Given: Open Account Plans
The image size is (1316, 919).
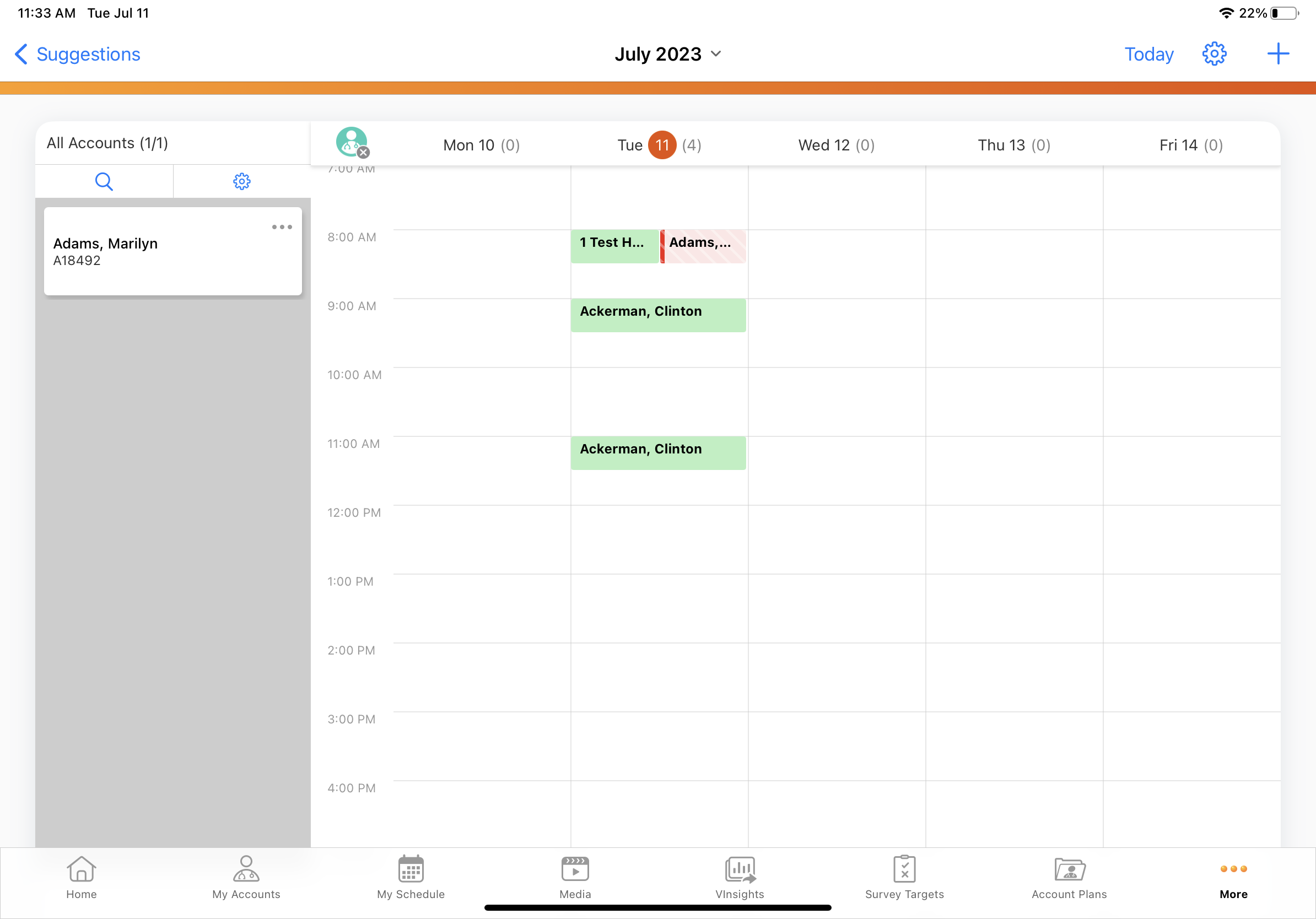Looking at the screenshot, I should 1069,877.
